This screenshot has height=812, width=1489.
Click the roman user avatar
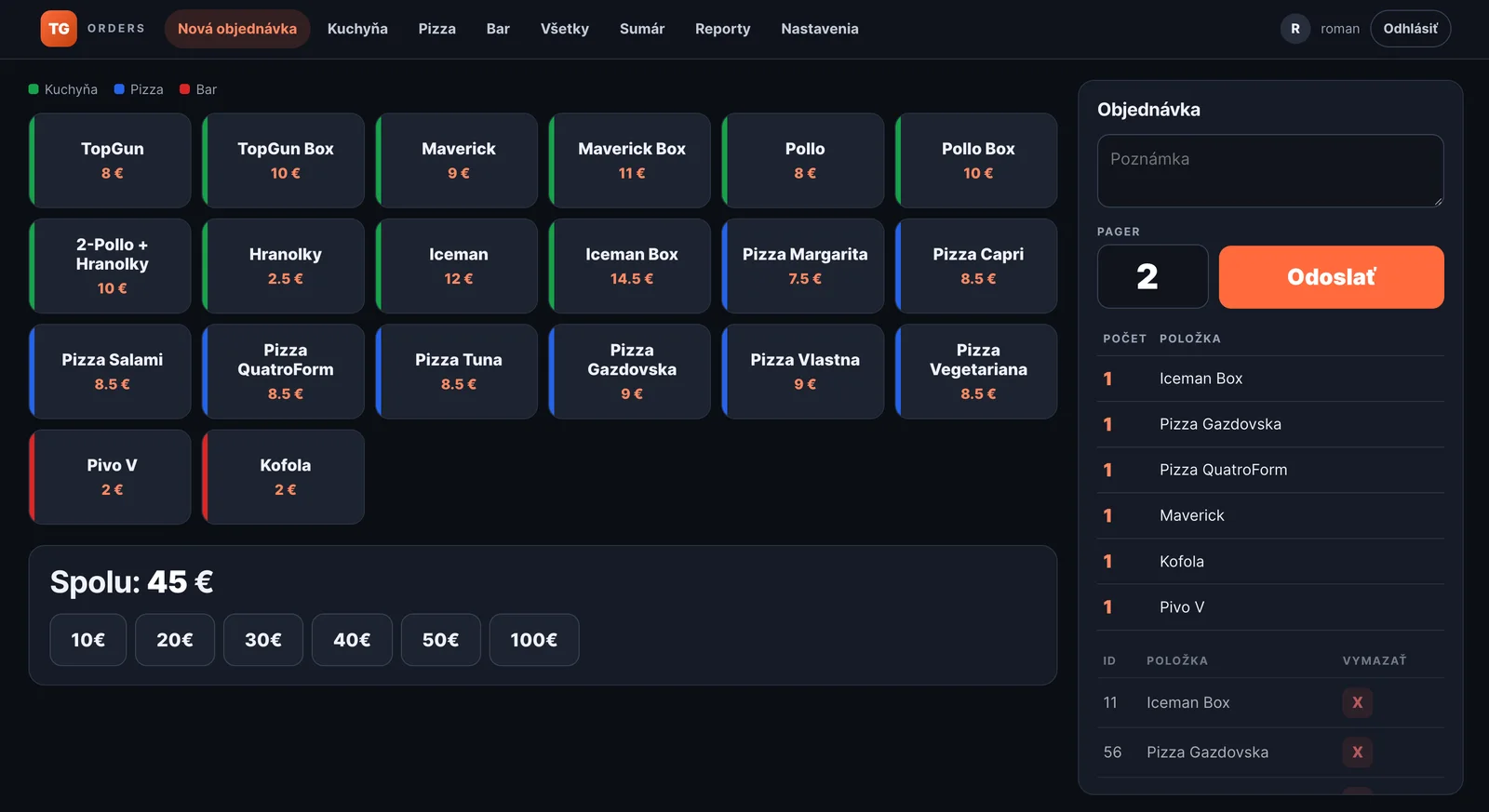(1294, 29)
